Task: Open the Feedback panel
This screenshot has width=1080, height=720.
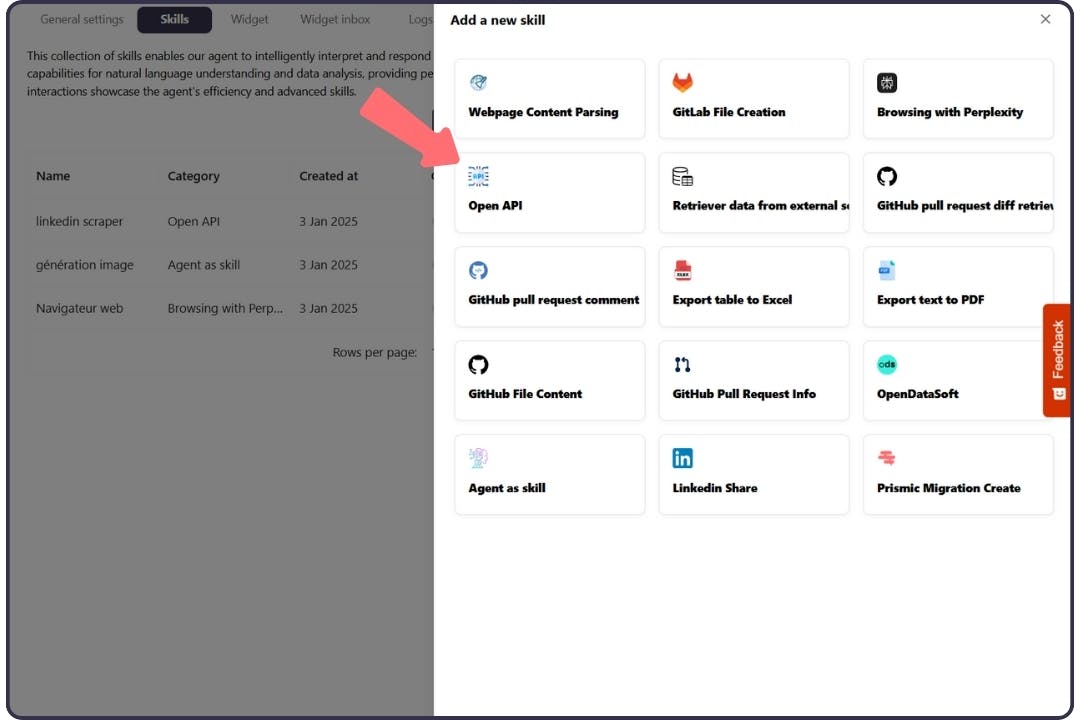Action: [1057, 361]
